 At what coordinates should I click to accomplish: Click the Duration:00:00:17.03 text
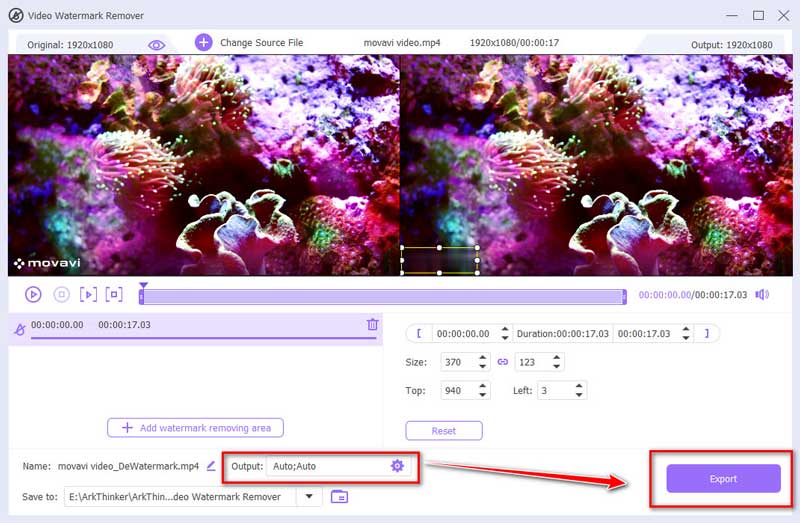point(563,334)
